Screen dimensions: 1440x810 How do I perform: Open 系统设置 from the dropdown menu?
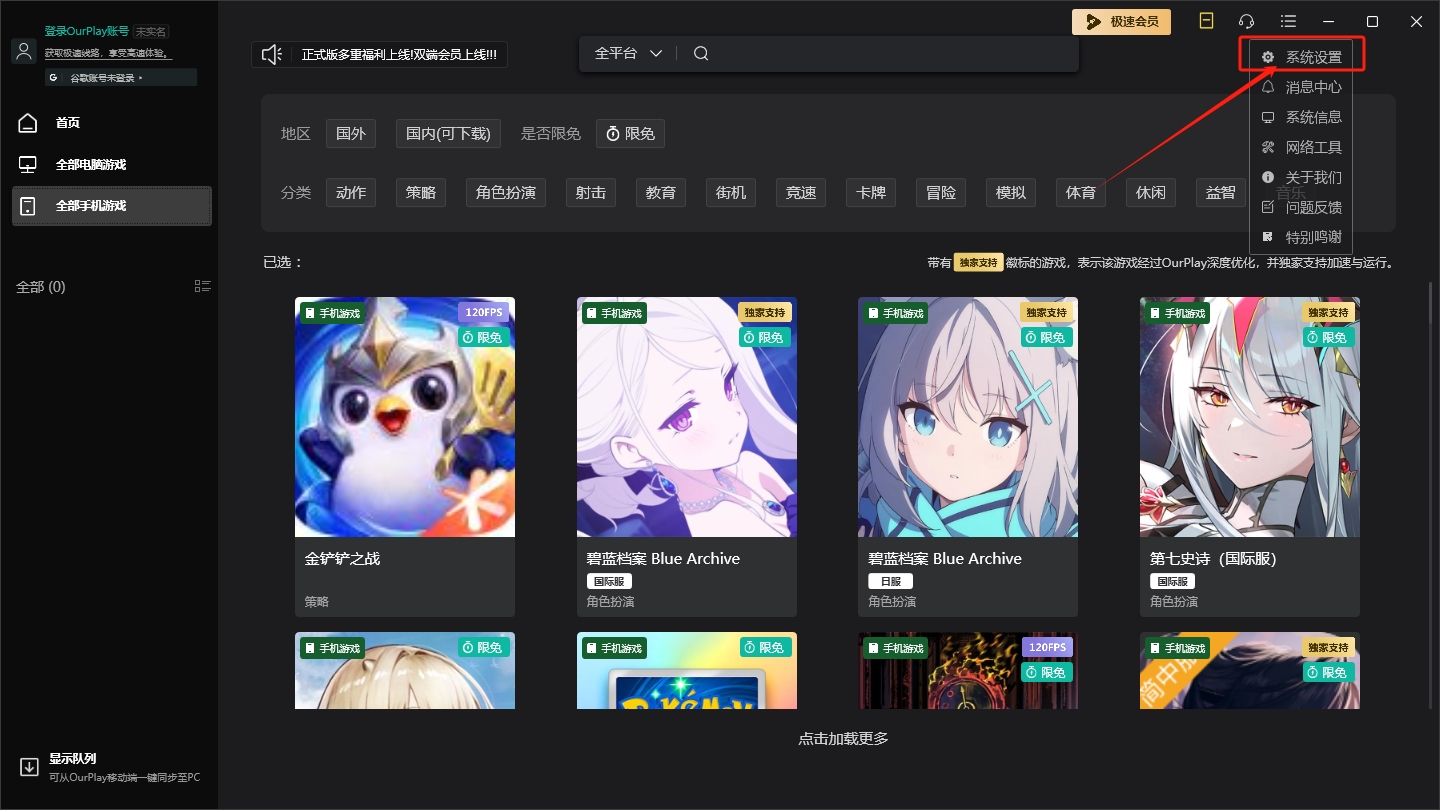(x=1301, y=57)
